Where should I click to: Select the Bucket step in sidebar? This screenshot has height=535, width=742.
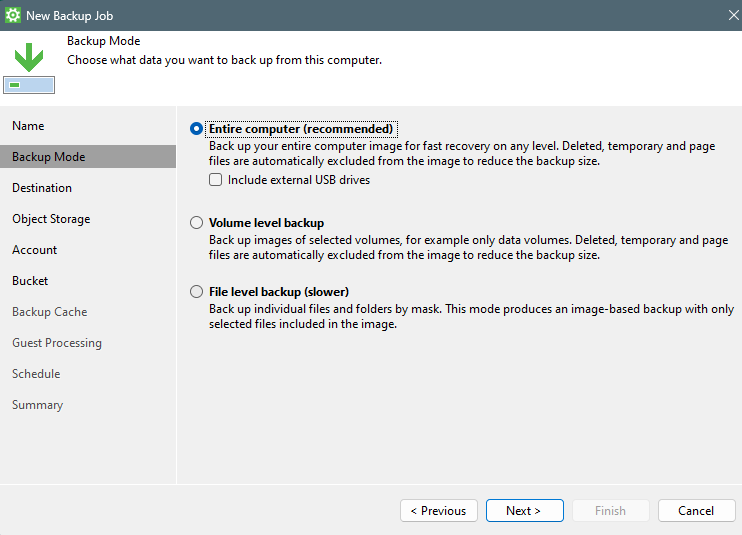click(30, 281)
